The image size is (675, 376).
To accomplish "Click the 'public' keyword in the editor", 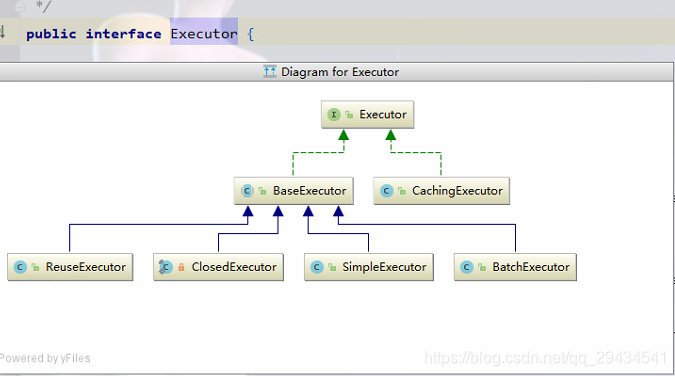I will click(51, 34).
